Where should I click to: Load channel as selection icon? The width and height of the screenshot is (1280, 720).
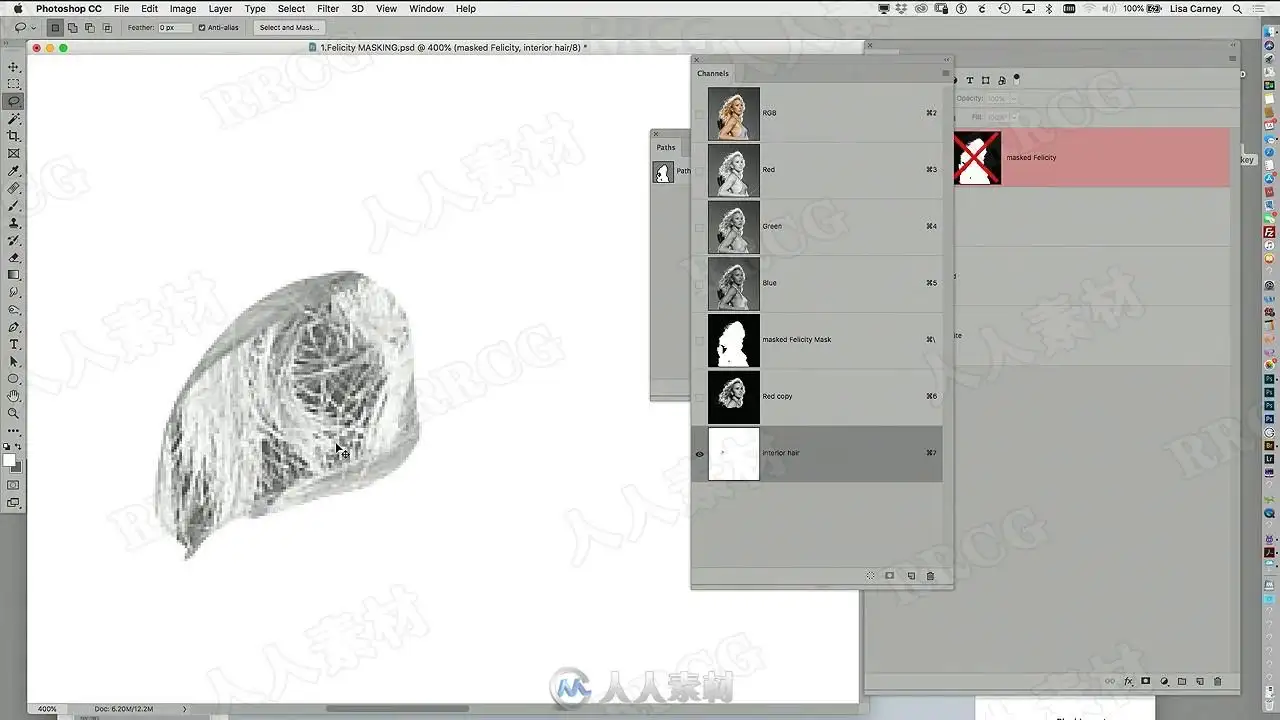pos(870,576)
